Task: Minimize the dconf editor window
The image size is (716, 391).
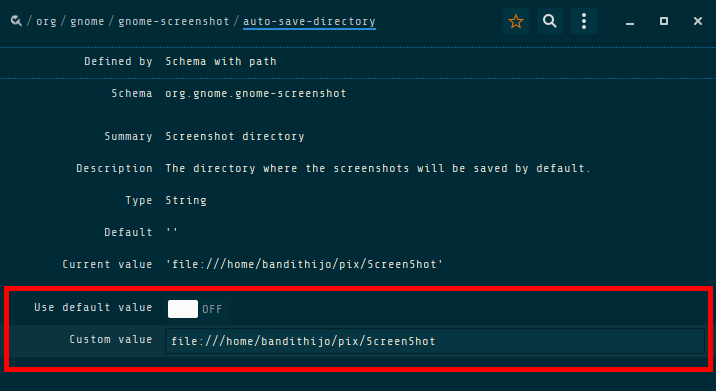Action: point(630,21)
